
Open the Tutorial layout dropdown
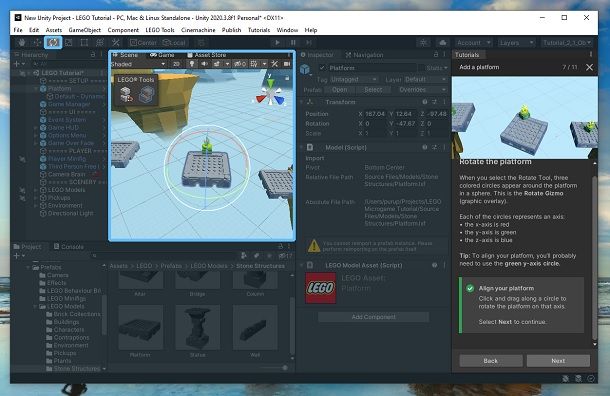[x=567, y=42]
